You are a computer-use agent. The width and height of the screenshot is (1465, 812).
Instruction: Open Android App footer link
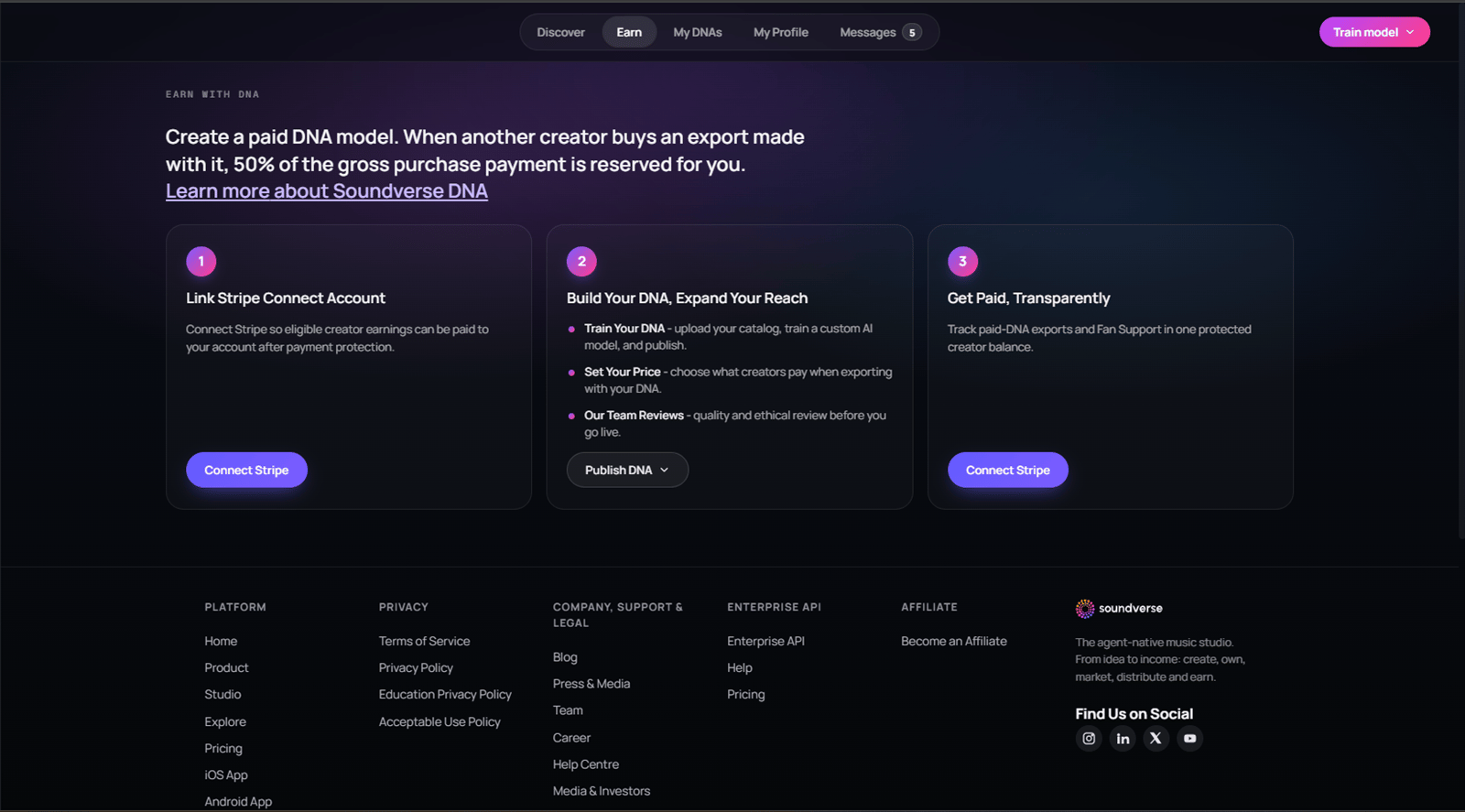[238, 801]
